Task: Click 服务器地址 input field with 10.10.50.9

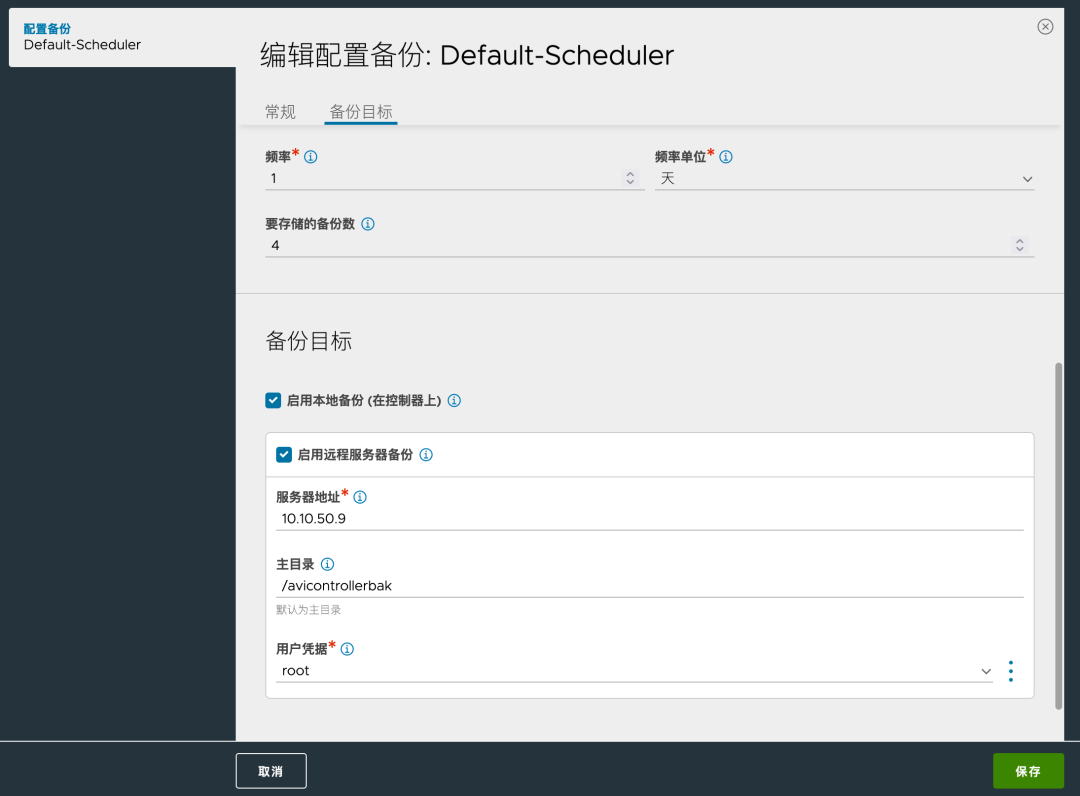Action: (x=650, y=519)
